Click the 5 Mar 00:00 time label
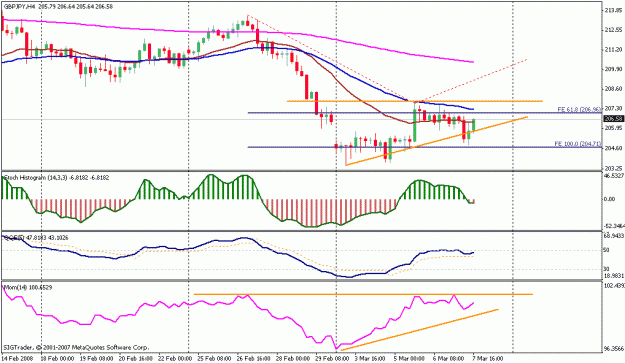The width and height of the screenshot is (625, 363). click(409, 359)
